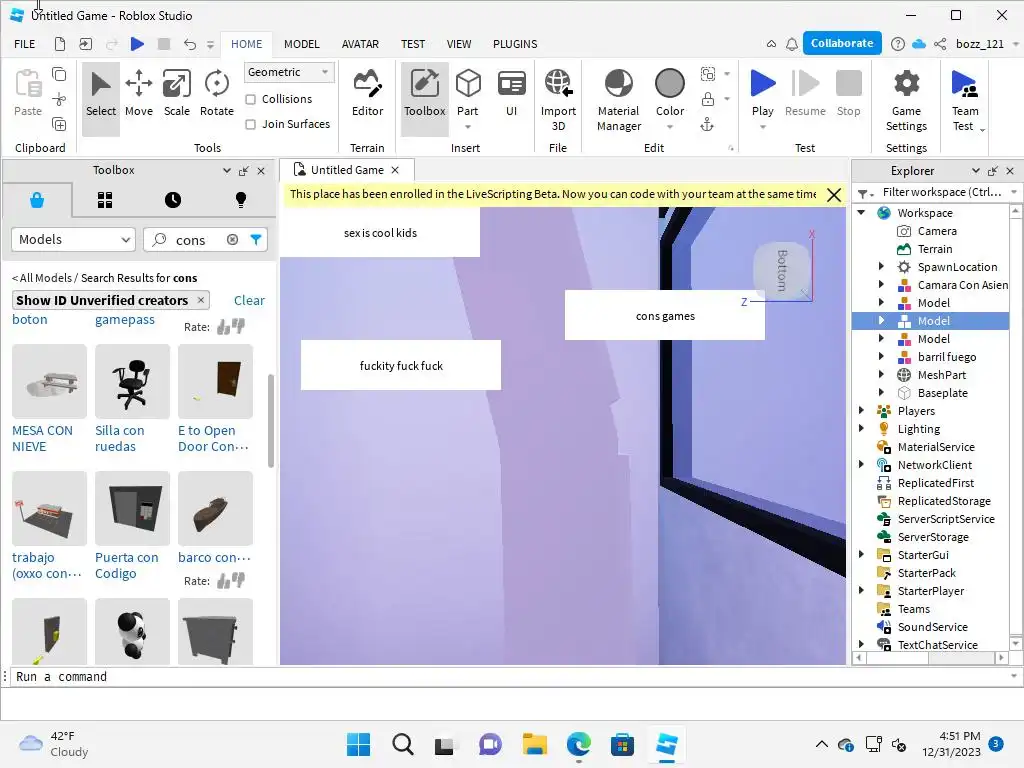Click the new file icon
Screen dimensions: 1024x768
tap(59, 44)
